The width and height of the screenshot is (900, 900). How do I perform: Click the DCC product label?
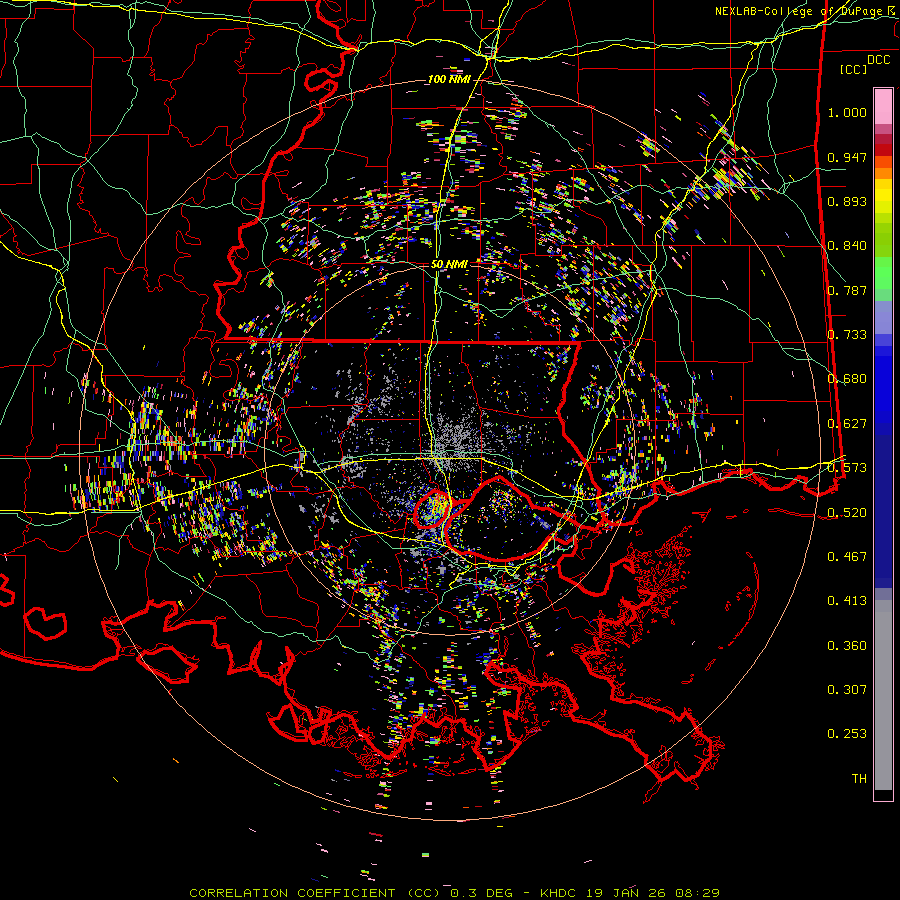pyautogui.click(x=879, y=60)
